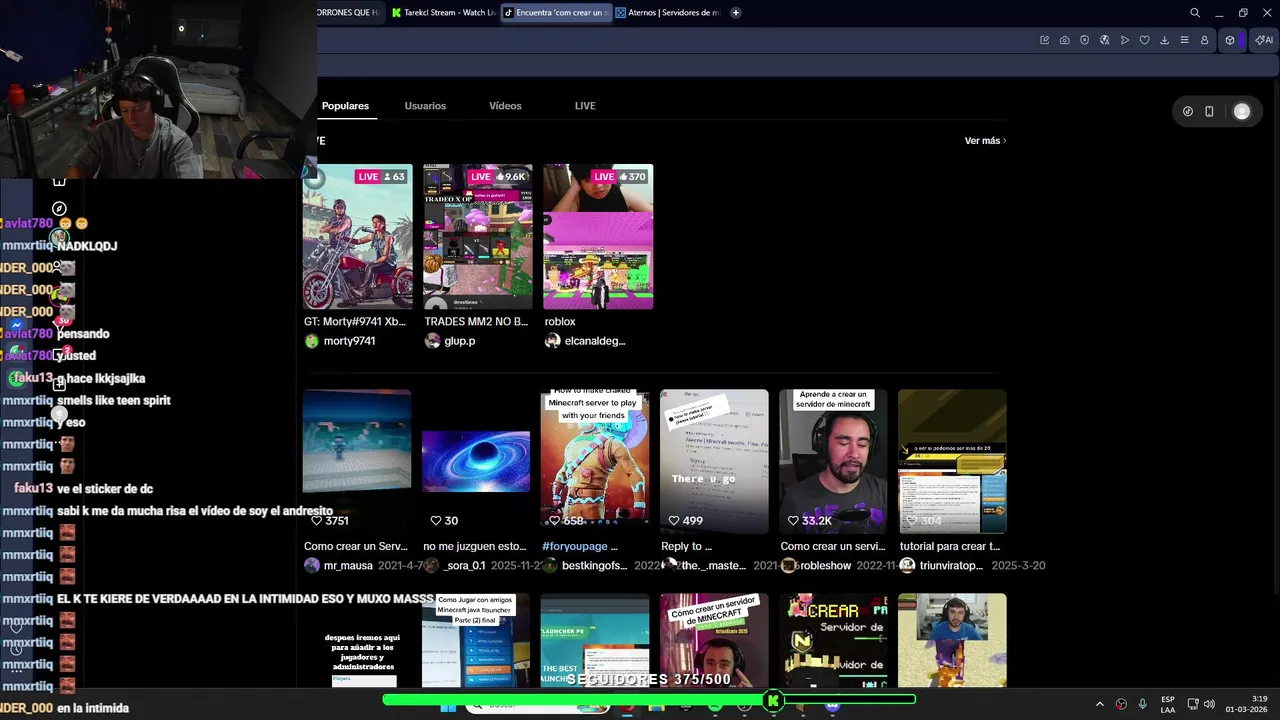1280x720 pixels.
Task: Show hidden tray icons chevron
Action: [x=1100, y=704]
